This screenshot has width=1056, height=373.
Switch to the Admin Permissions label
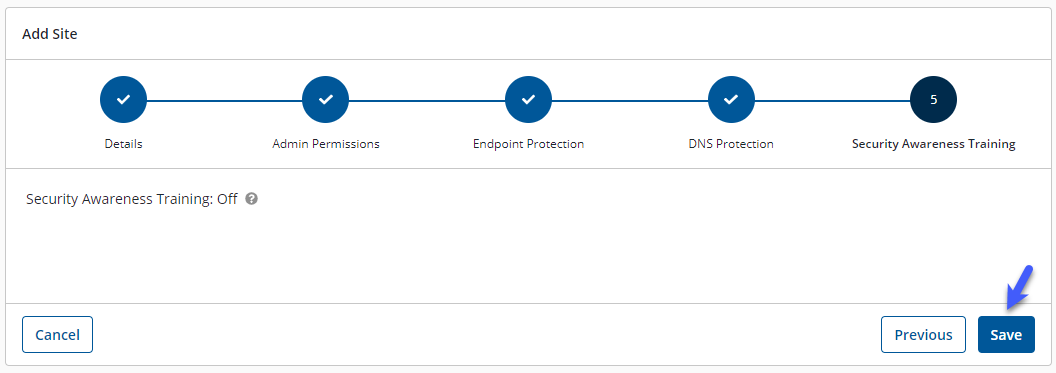[326, 144]
